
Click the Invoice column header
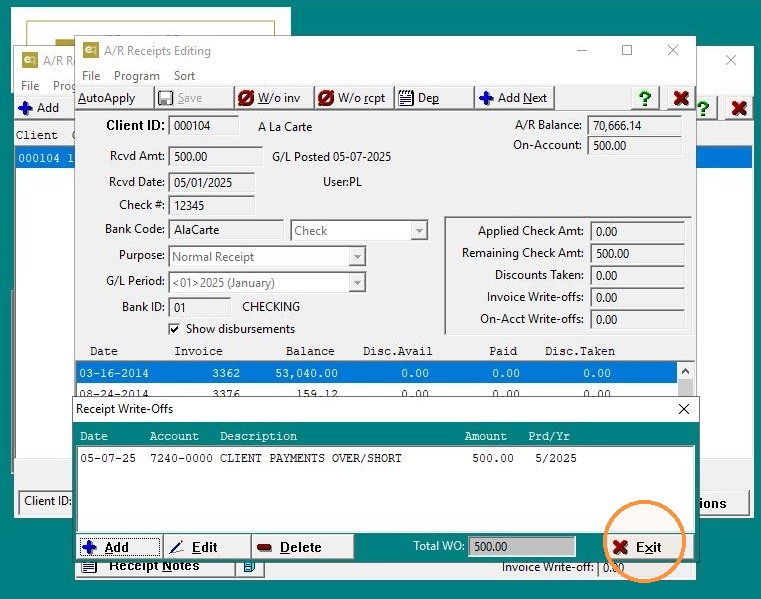tap(198, 351)
